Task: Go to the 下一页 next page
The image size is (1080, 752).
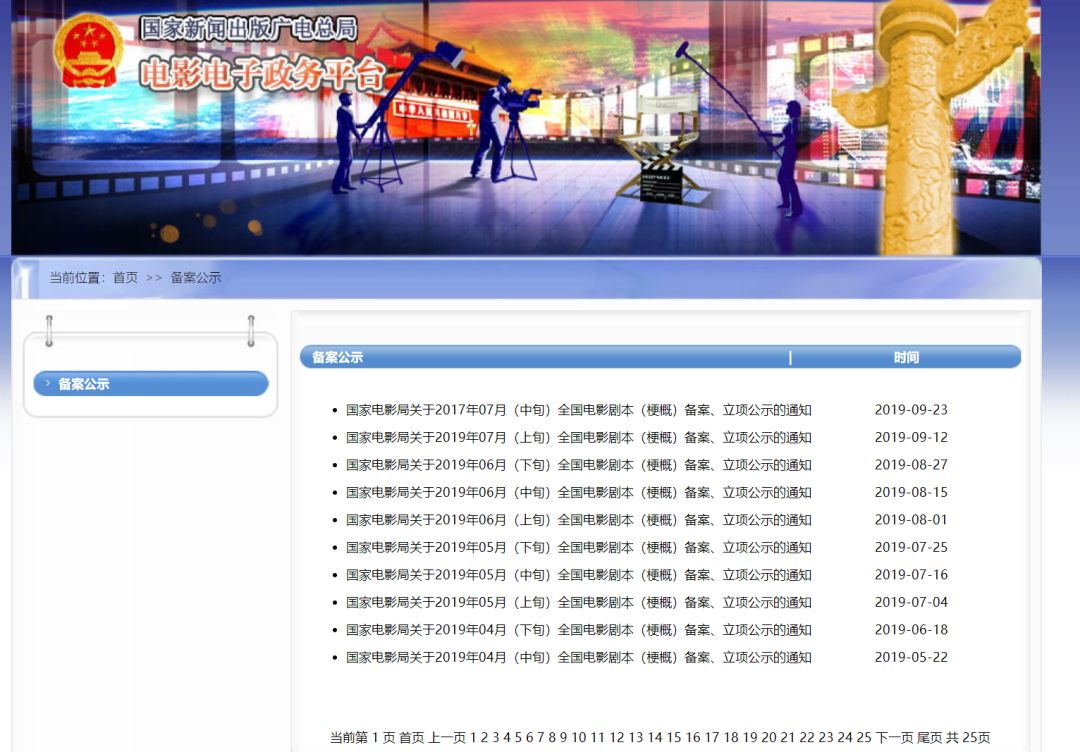Action: 894,738
